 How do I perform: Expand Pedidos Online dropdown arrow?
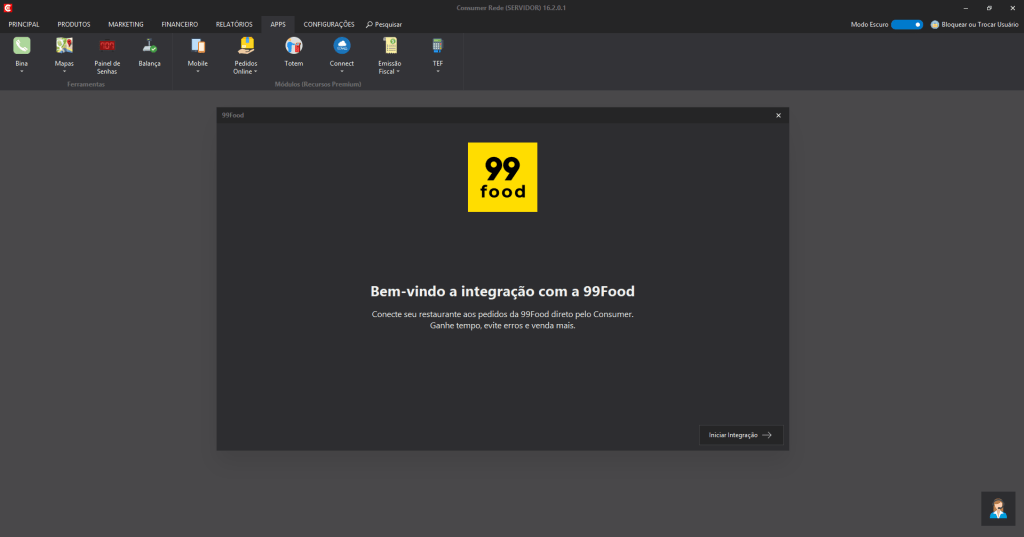tap(255, 71)
